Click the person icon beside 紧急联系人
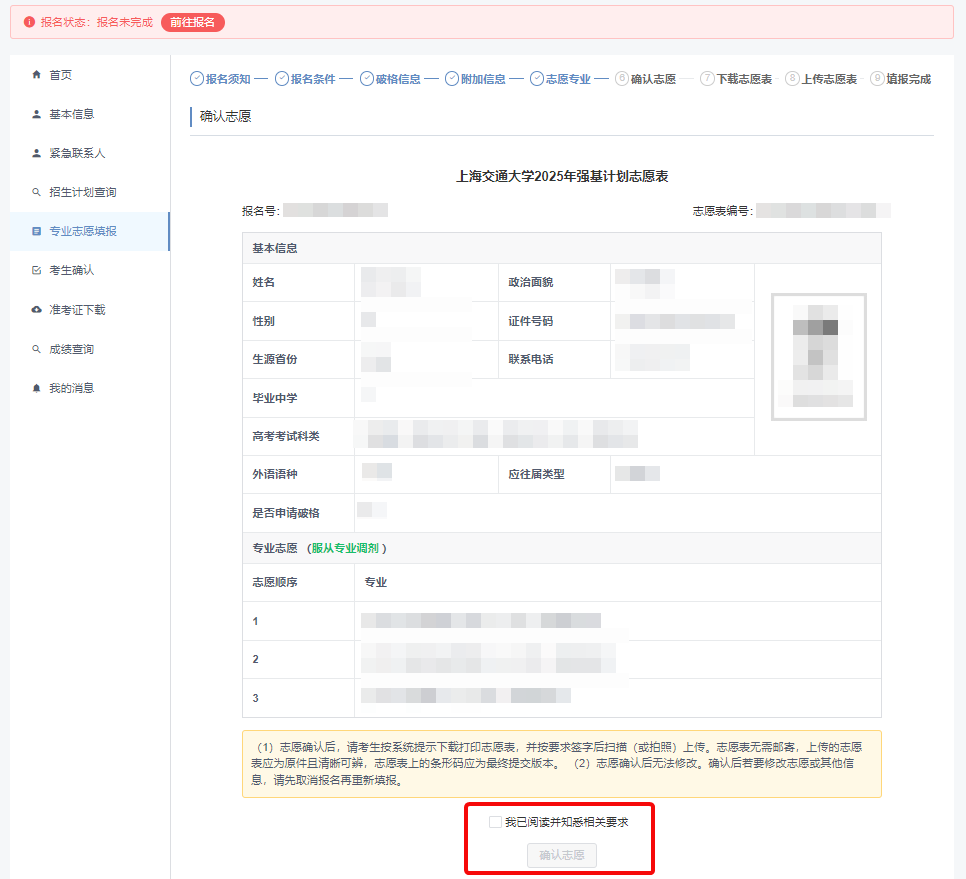Screen dimensions: 966x879 (36, 153)
